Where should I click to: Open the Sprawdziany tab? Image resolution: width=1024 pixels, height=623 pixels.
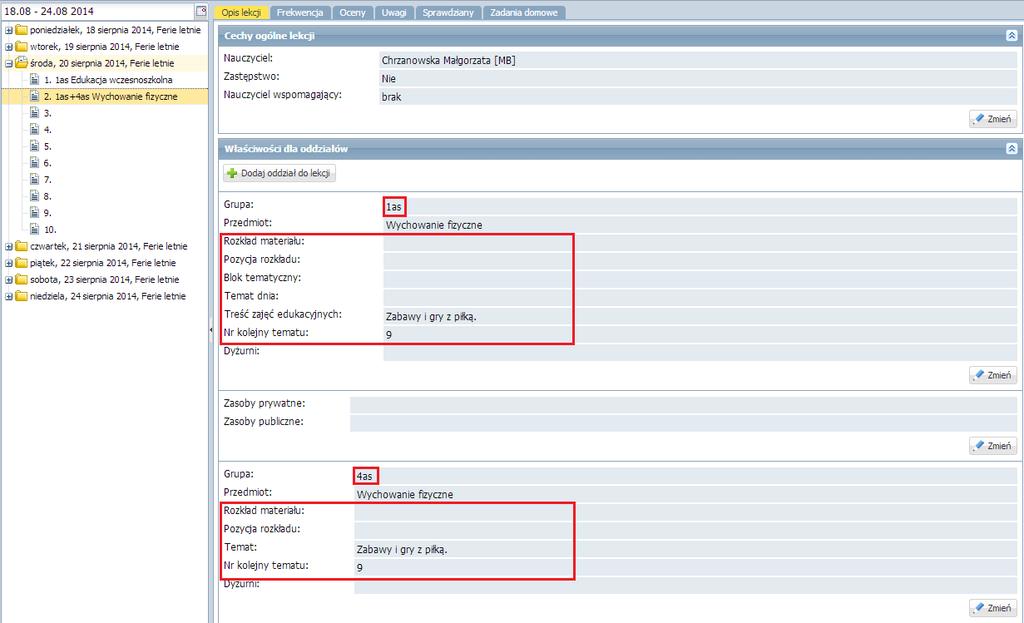point(448,12)
